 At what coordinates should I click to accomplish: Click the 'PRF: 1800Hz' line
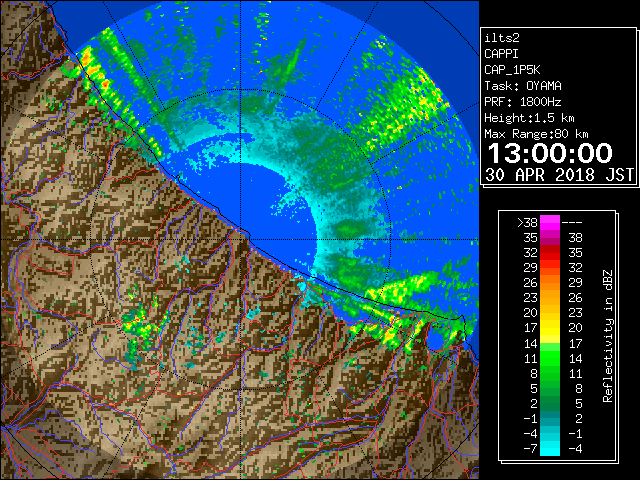(x=523, y=102)
